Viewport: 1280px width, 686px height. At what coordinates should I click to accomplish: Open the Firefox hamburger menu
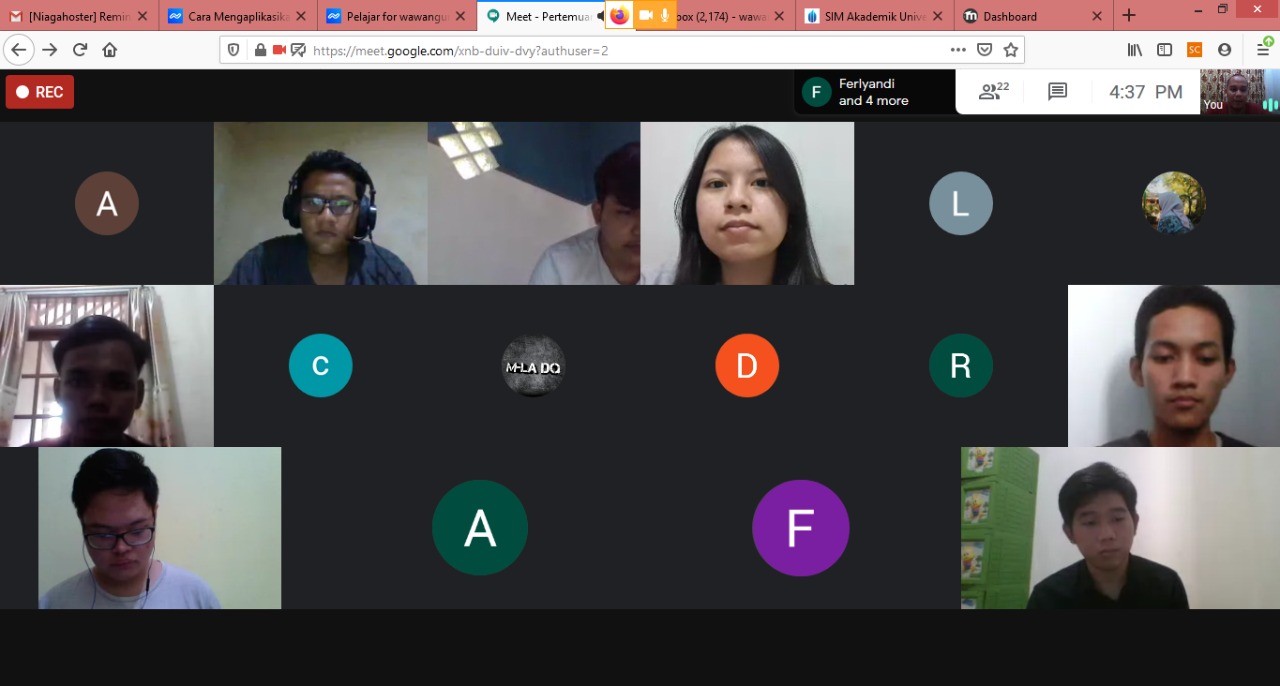click(1263, 50)
